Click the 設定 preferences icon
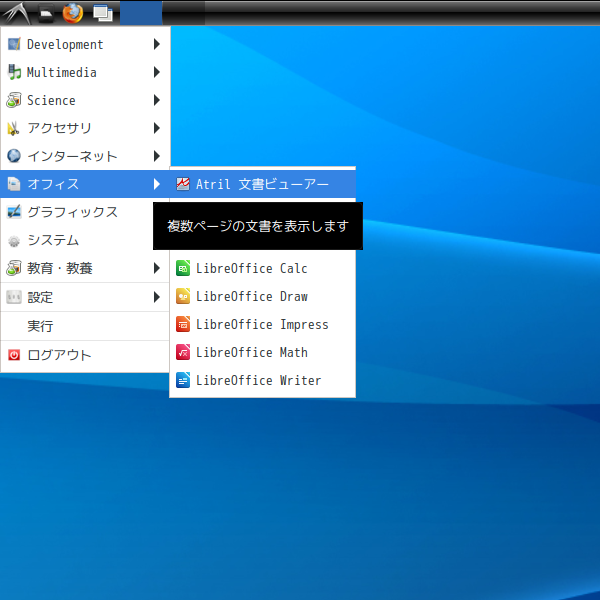The height and width of the screenshot is (600, 600). point(14,297)
